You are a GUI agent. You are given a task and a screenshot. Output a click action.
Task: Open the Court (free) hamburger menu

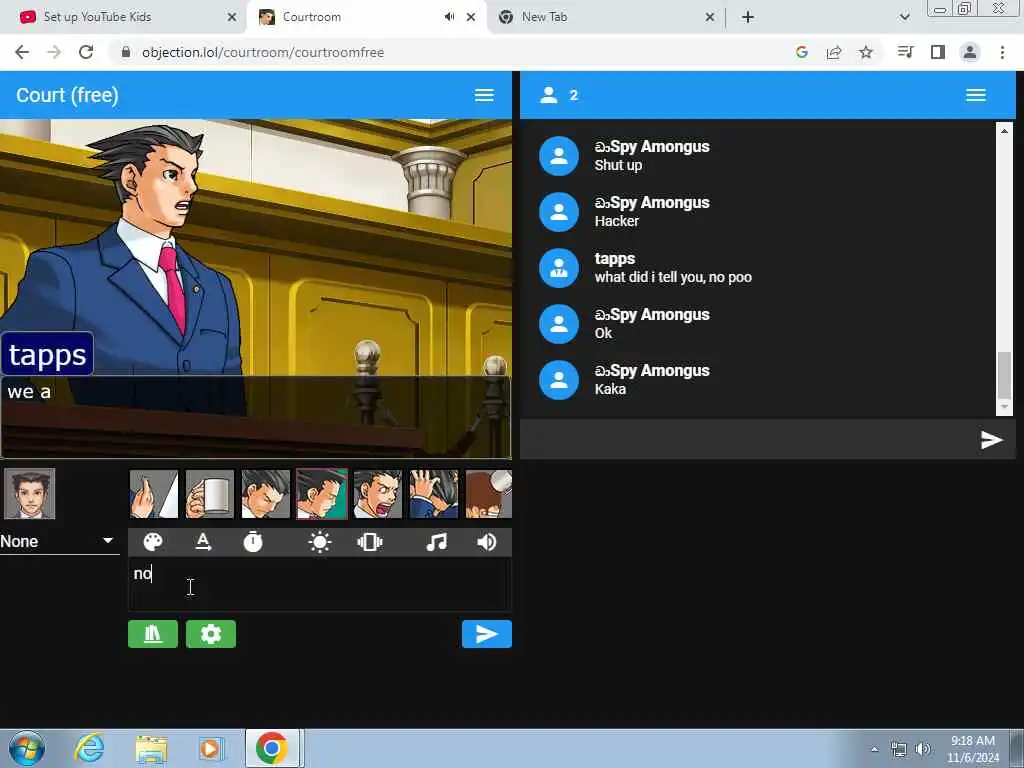point(484,95)
